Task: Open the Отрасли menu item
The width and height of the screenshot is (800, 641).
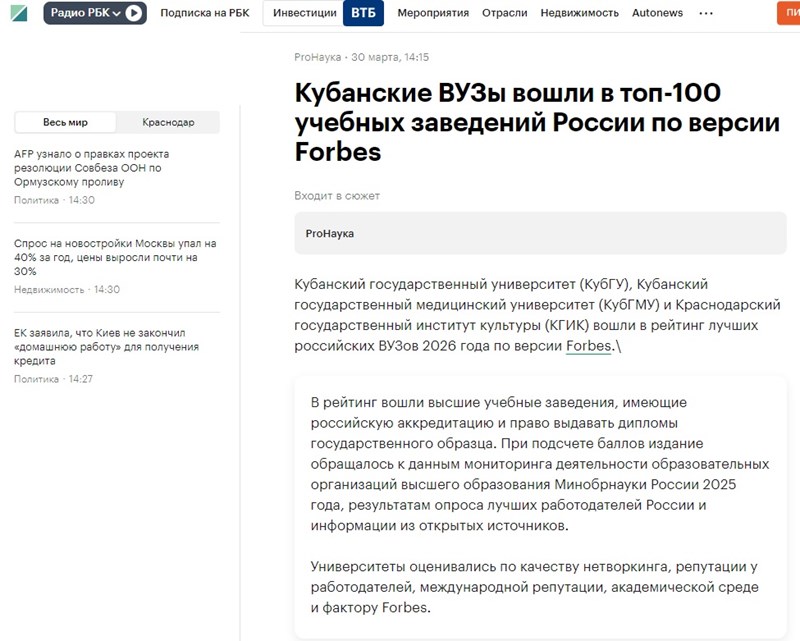Action: tap(504, 13)
